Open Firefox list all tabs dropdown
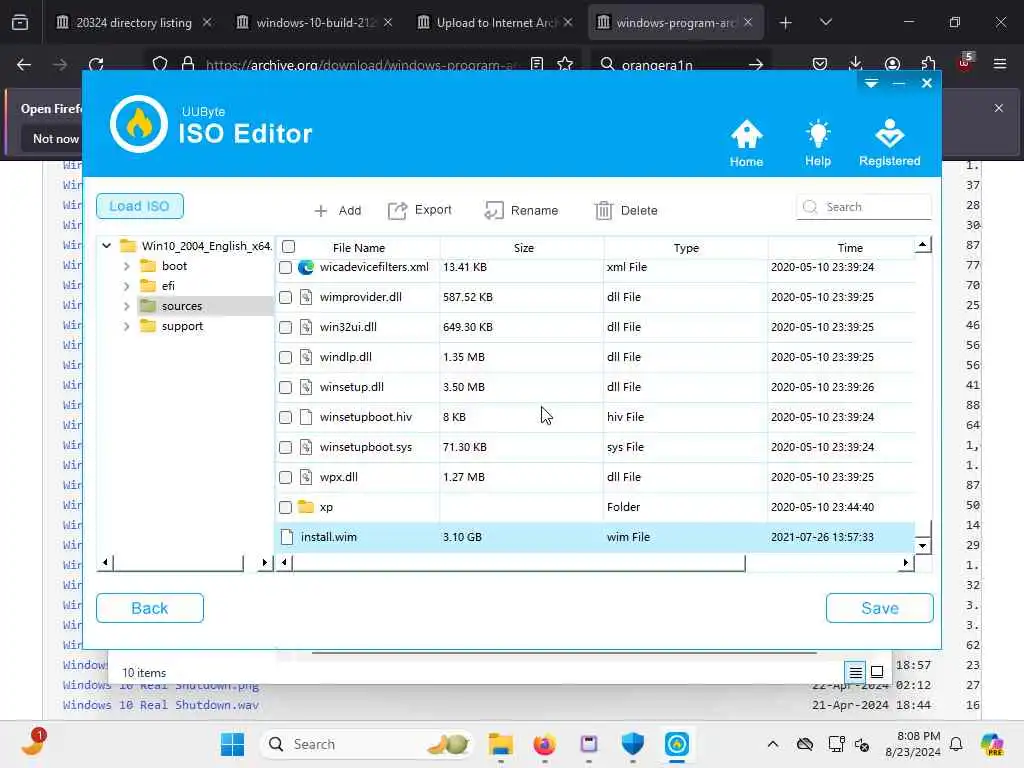The height and width of the screenshot is (768, 1024). point(825,23)
